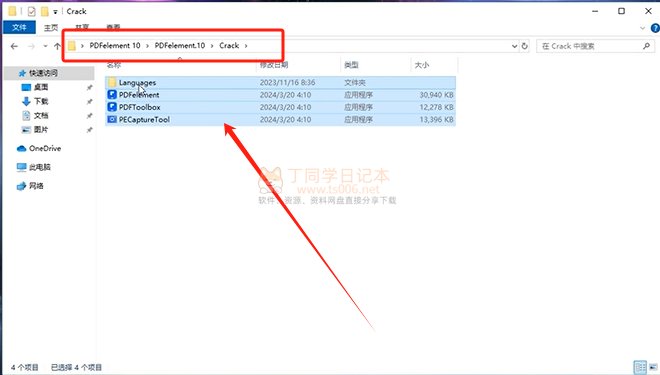660x375 pixels.
Task: Select the PDFelement application icon
Action: click(112, 94)
